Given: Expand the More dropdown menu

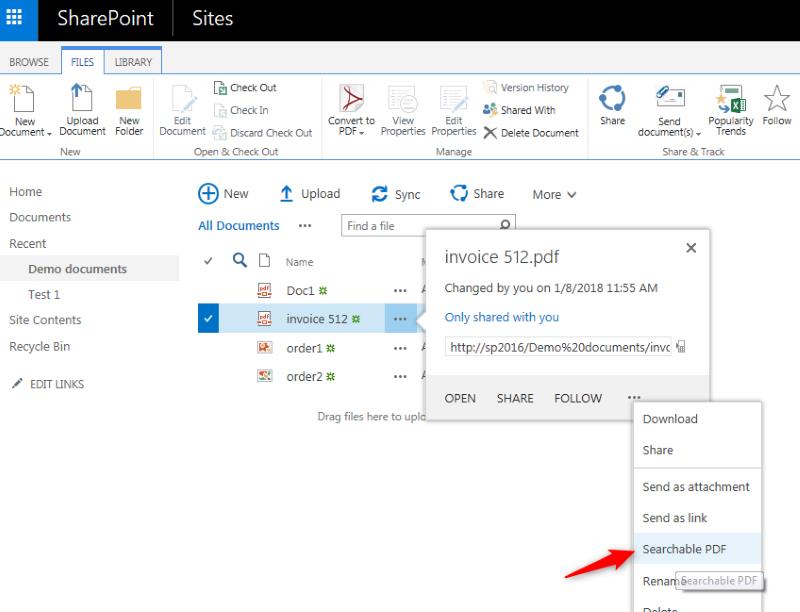Looking at the screenshot, I should point(554,194).
